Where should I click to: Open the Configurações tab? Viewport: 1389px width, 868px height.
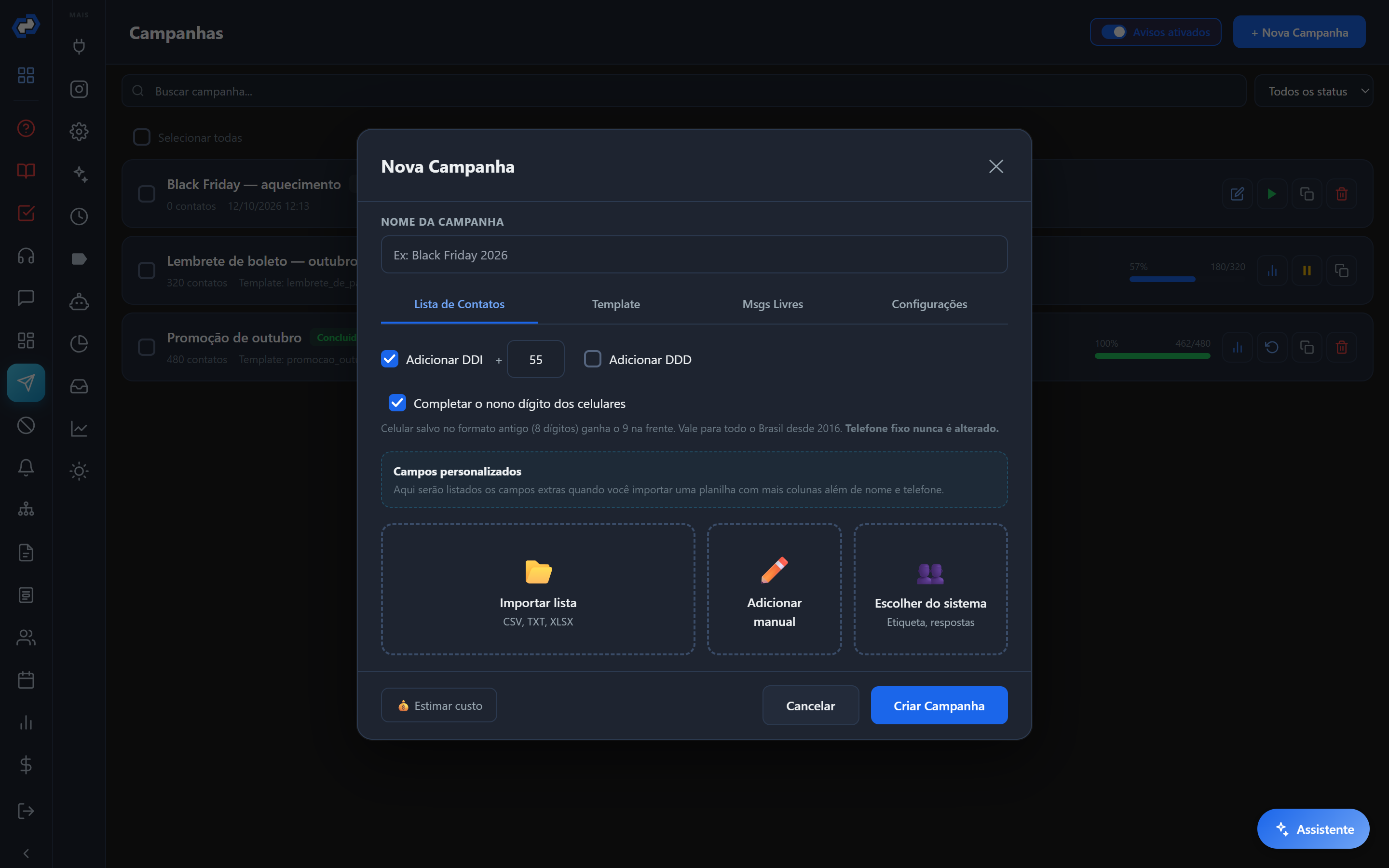tap(929, 304)
